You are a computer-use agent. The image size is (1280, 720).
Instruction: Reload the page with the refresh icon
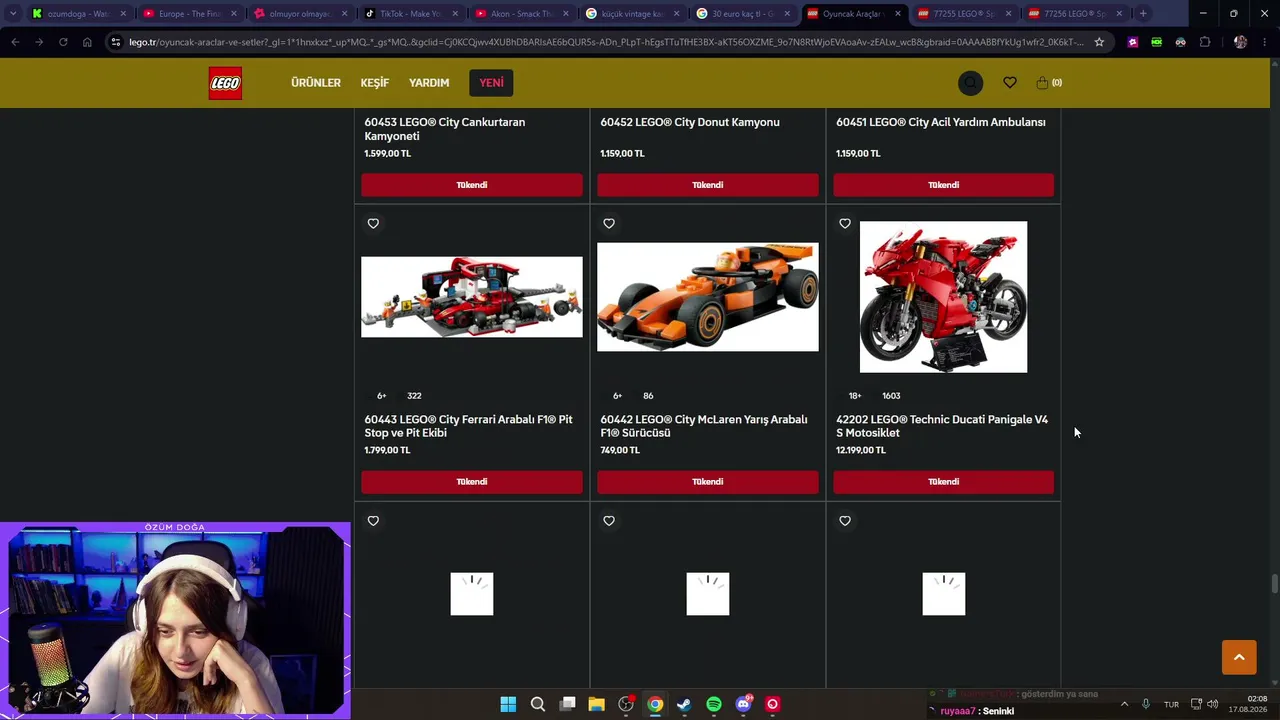[x=63, y=42]
